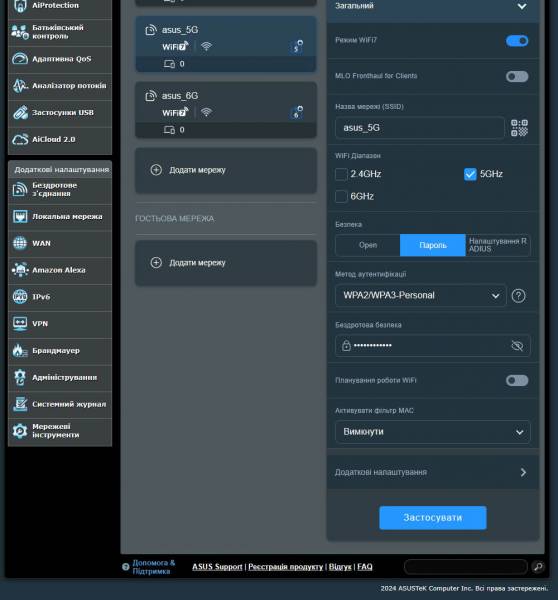Image resolution: width=558 pixels, height=600 pixels.
Task: Reveal the wireless password with eye icon
Action: pos(517,346)
